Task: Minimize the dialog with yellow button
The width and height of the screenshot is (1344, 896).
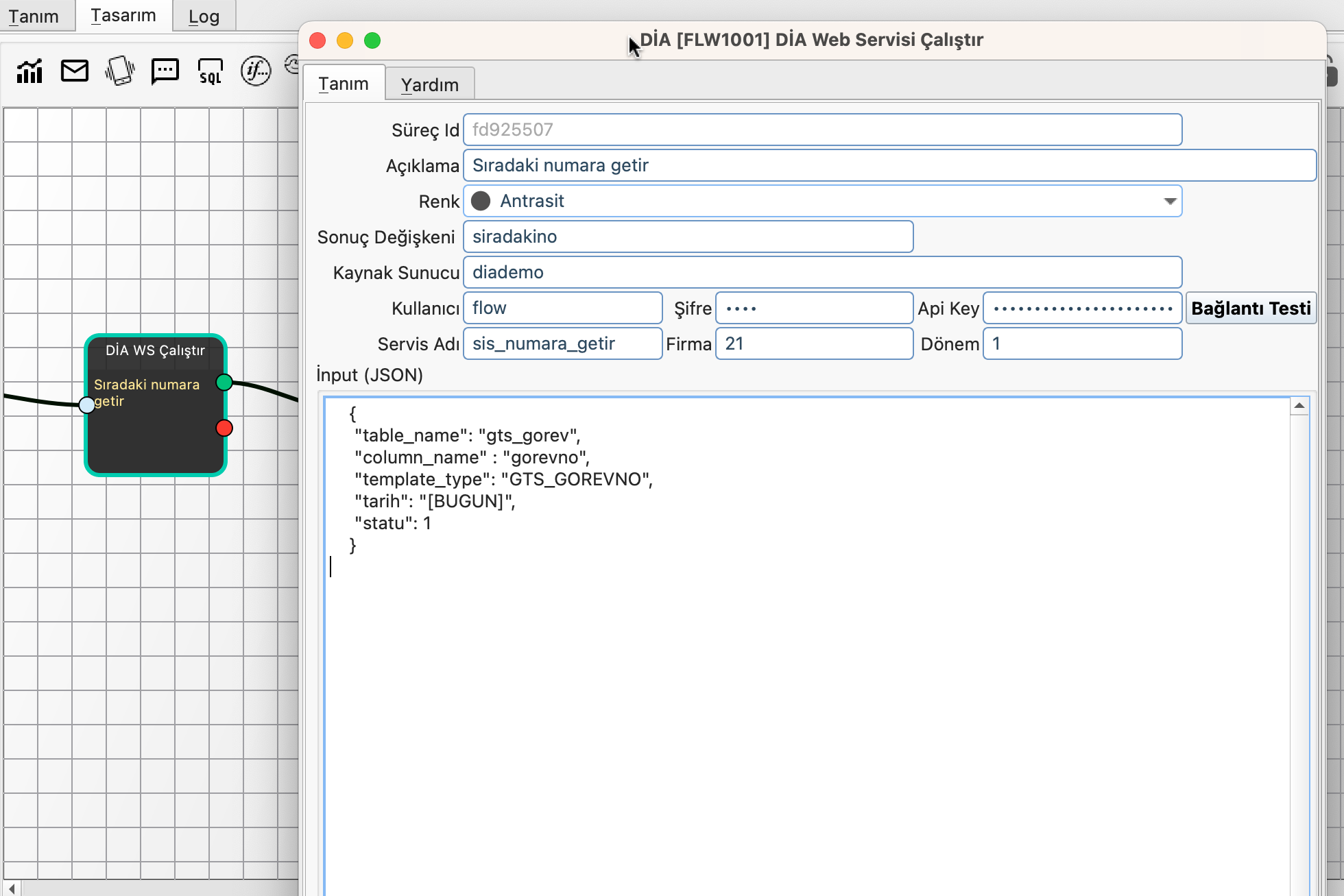Action: 345,40
